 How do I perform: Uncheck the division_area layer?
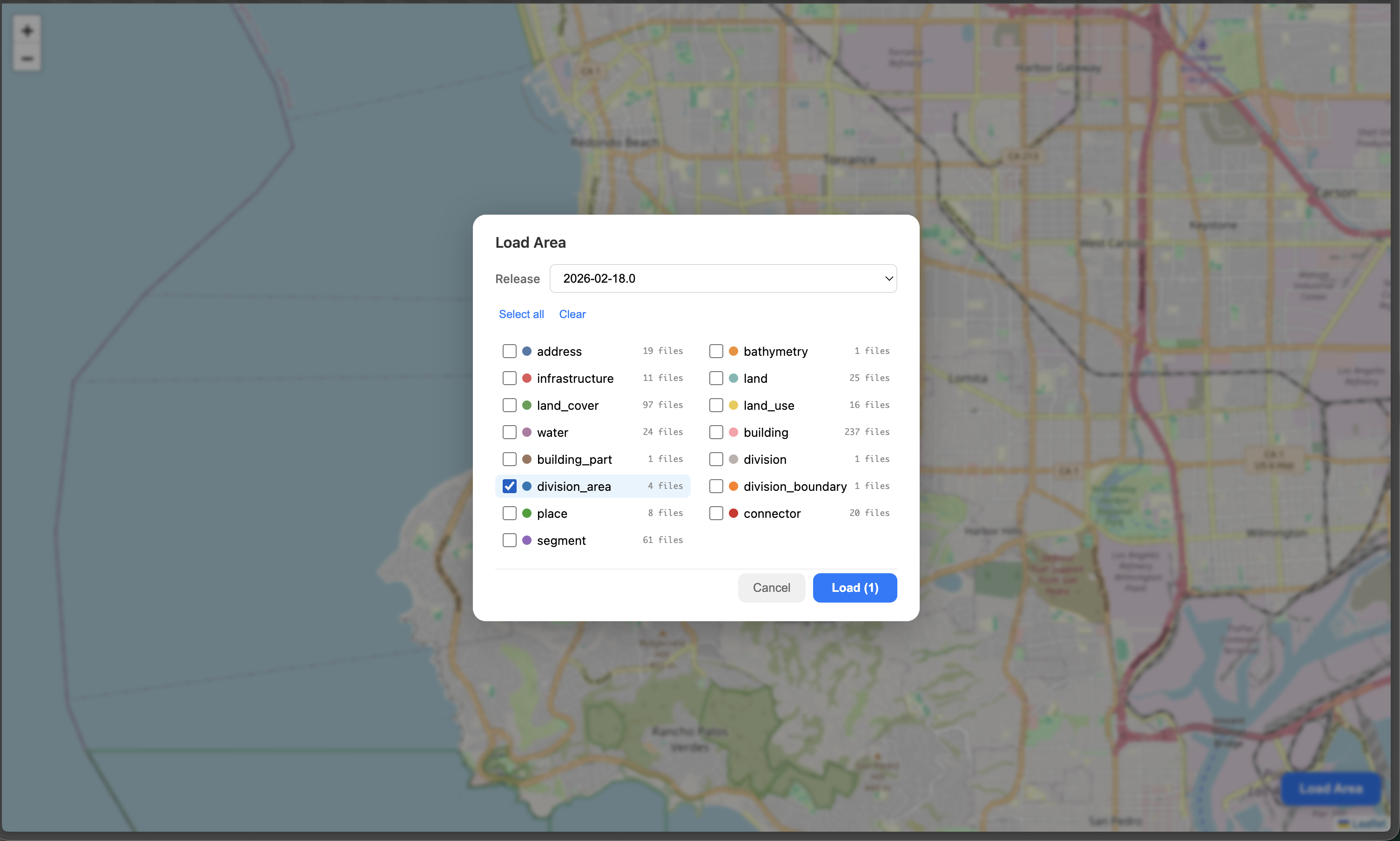pyautogui.click(x=509, y=486)
